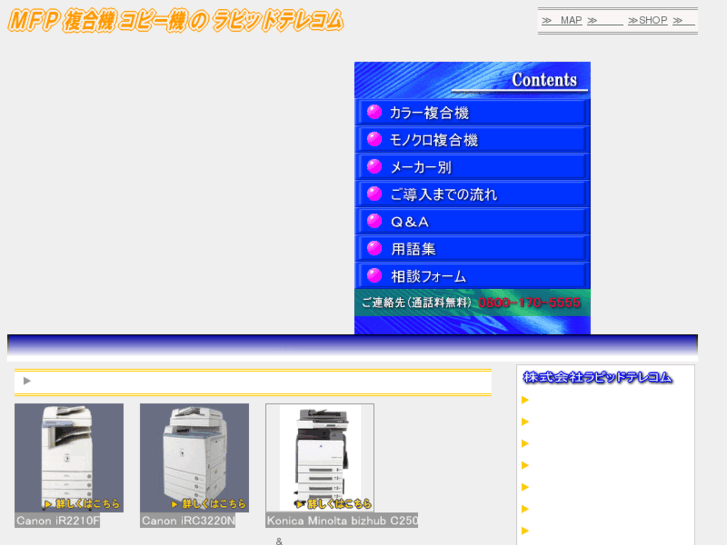The width and height of the screenshot is (727, 545).
Task: Click 詳しくはこちら on bizhub C250 image
Action: [334, 504]
